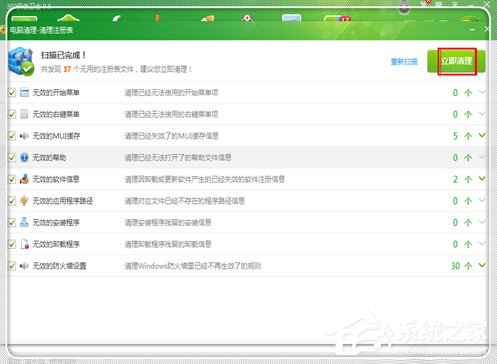The image size is (497, 364).
Task: Disable the 无效的软件信息 checkbox
Action: pos(12,179)
